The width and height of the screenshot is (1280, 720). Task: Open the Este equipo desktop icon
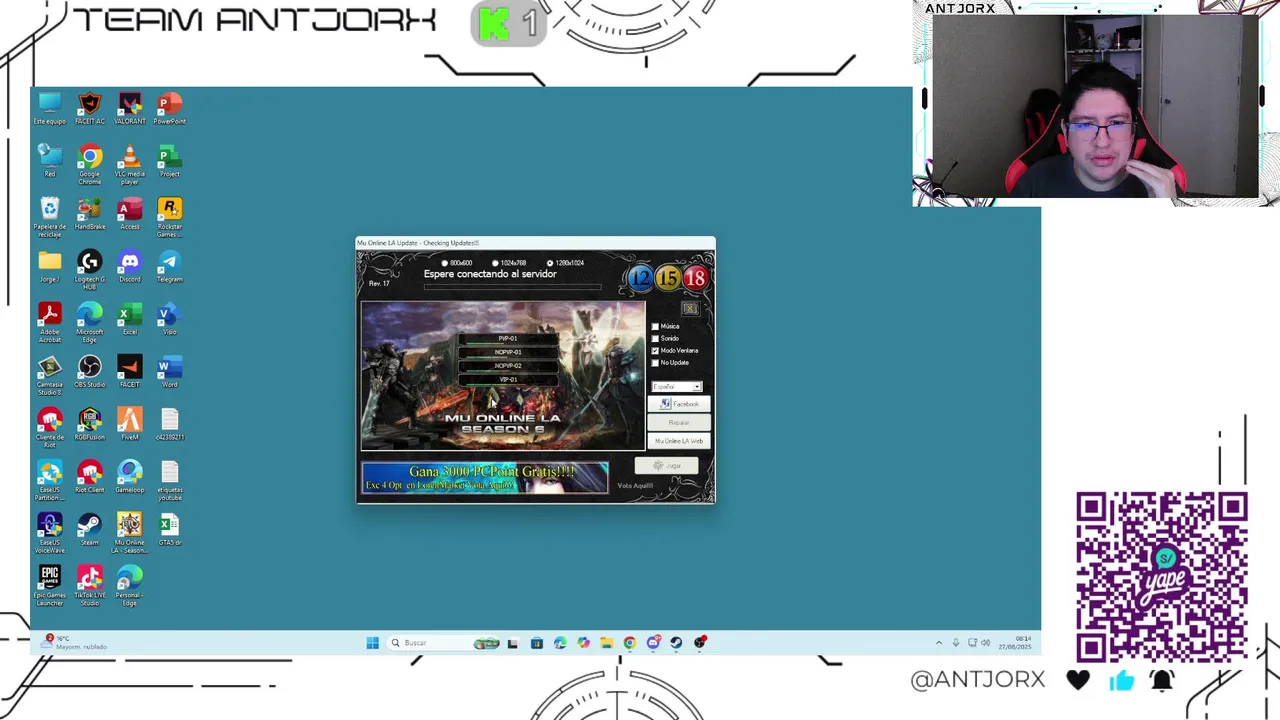pyautogui.click(x=50, y=108)
